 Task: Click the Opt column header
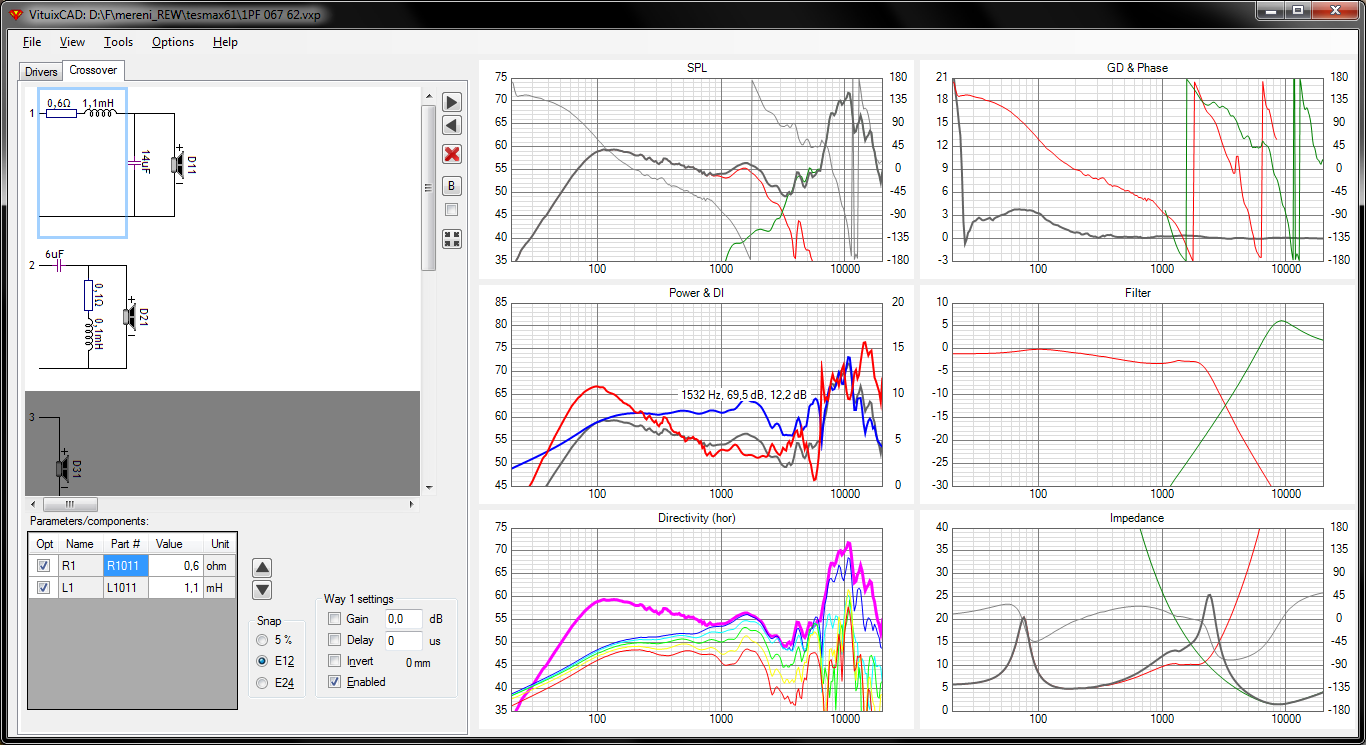click(43, 544)
